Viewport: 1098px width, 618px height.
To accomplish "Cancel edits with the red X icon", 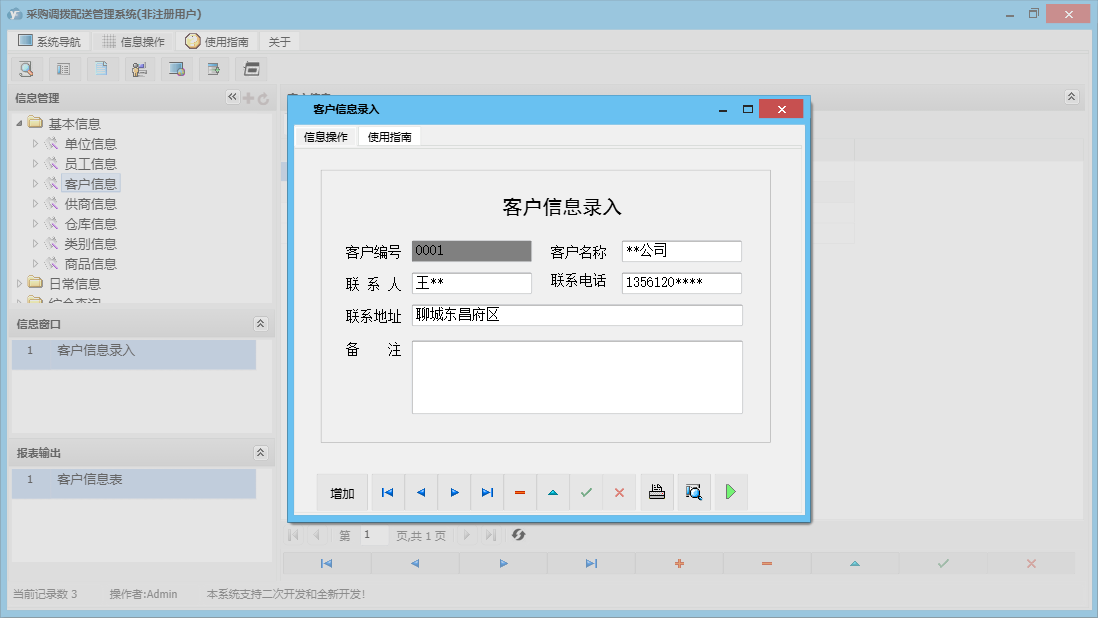I will [619, 491].
